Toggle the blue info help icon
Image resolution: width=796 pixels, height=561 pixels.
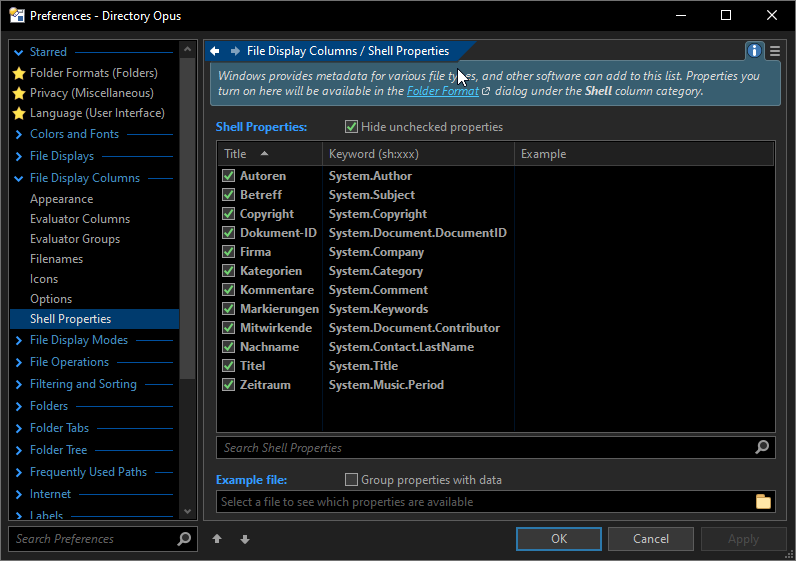click(754, 51)
